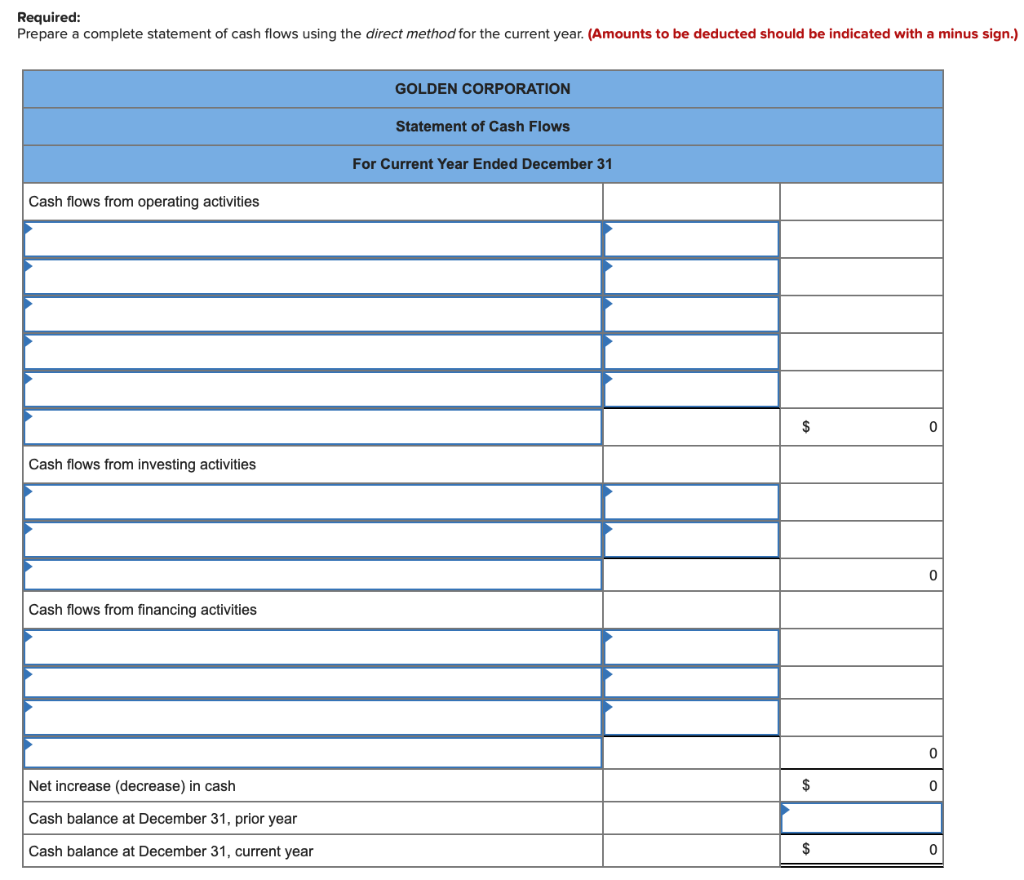Click the prior year cash balance amount cell
Viewport: 1024px width, 880px height.
pyautogui.click(x=860, y=817)
